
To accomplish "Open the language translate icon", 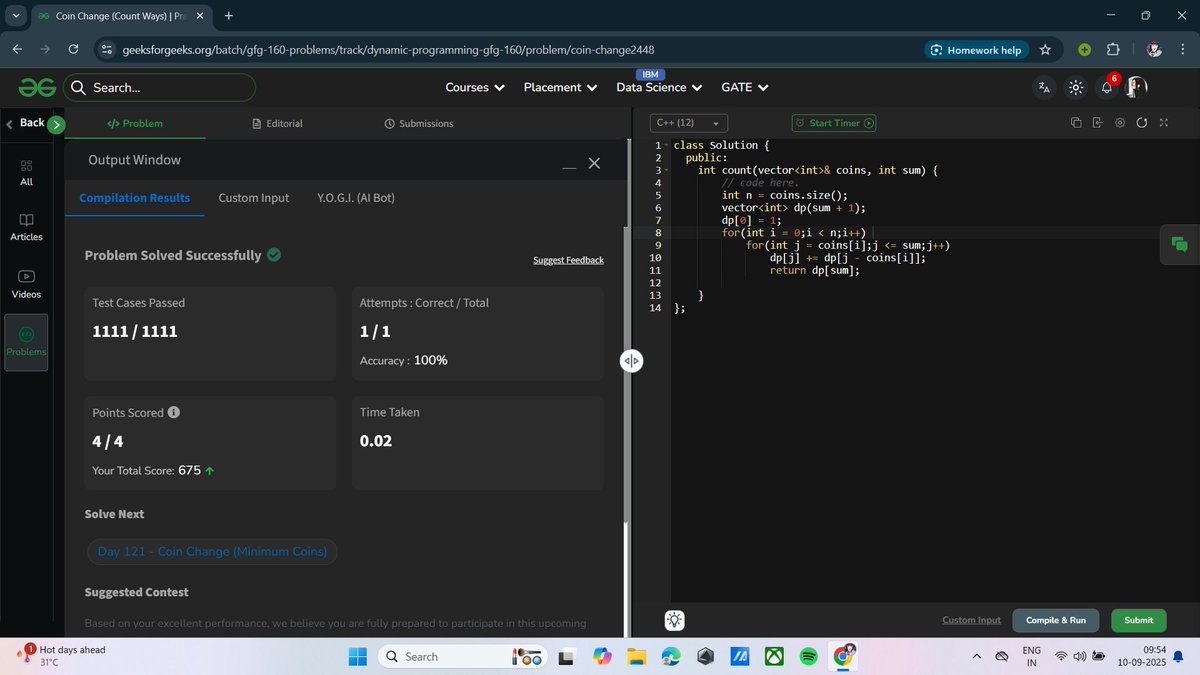I will (x=1045, y=88).
